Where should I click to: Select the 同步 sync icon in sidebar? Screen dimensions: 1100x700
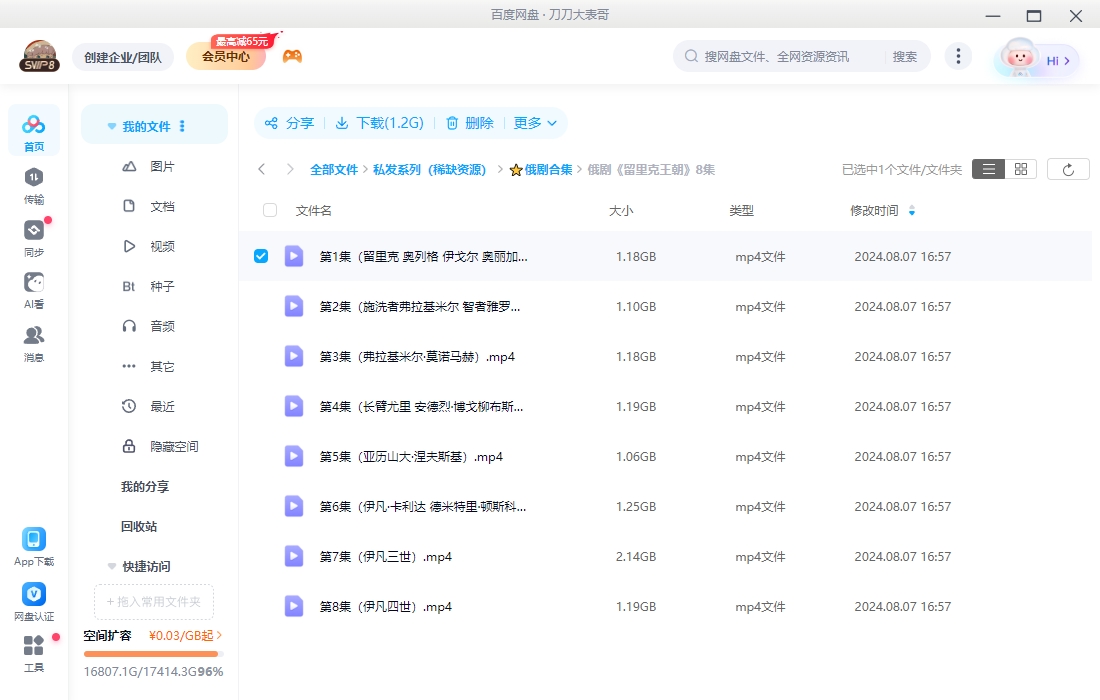pos(33,237)
